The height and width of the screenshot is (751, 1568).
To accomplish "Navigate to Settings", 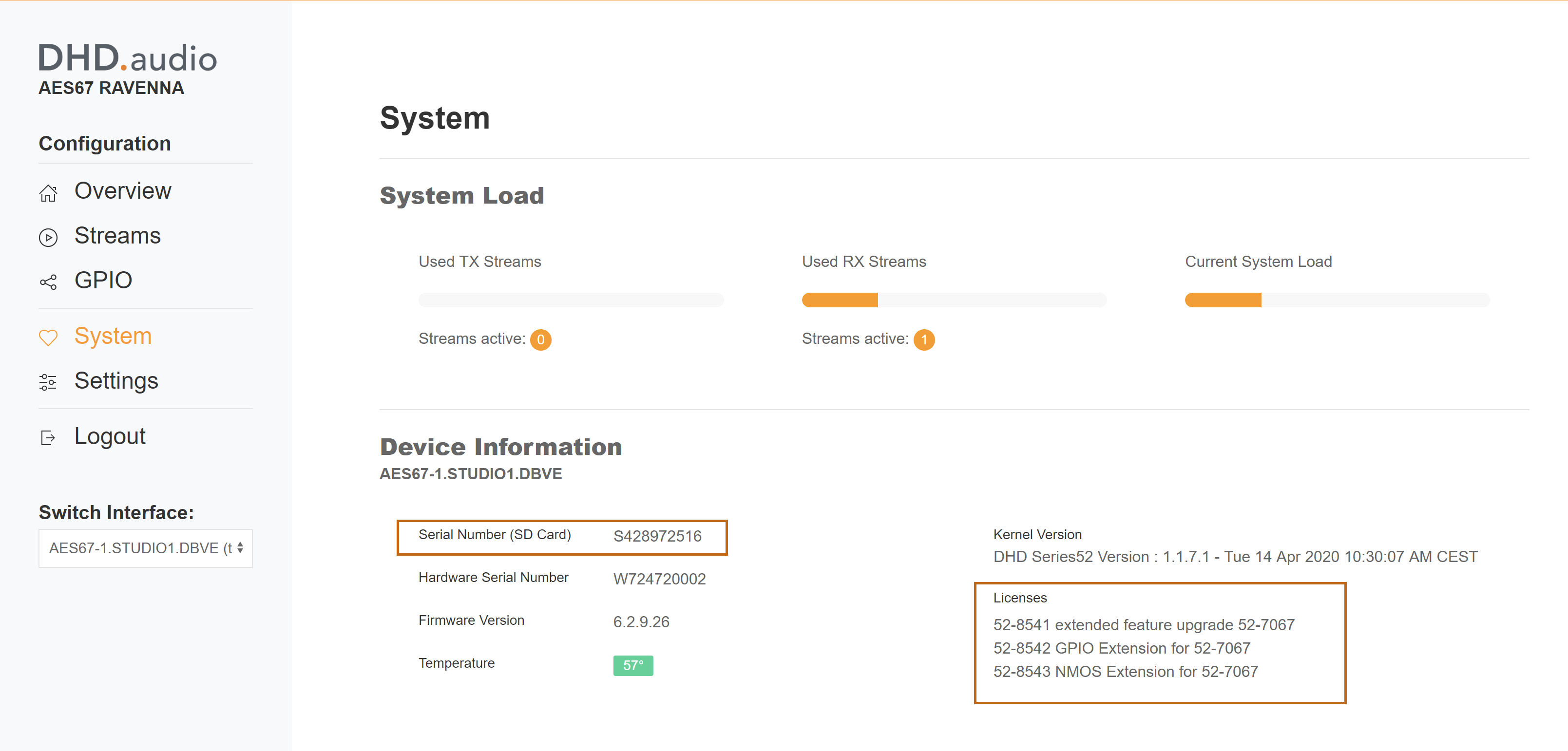I will click(x=116, y=380).
